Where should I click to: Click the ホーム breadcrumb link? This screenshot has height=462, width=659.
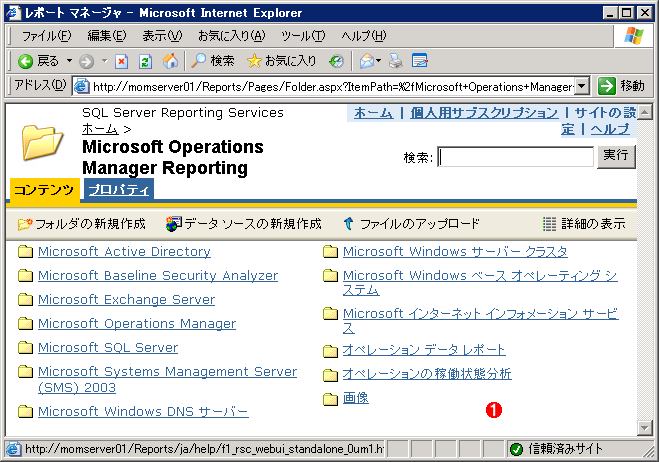pos(100,128)
